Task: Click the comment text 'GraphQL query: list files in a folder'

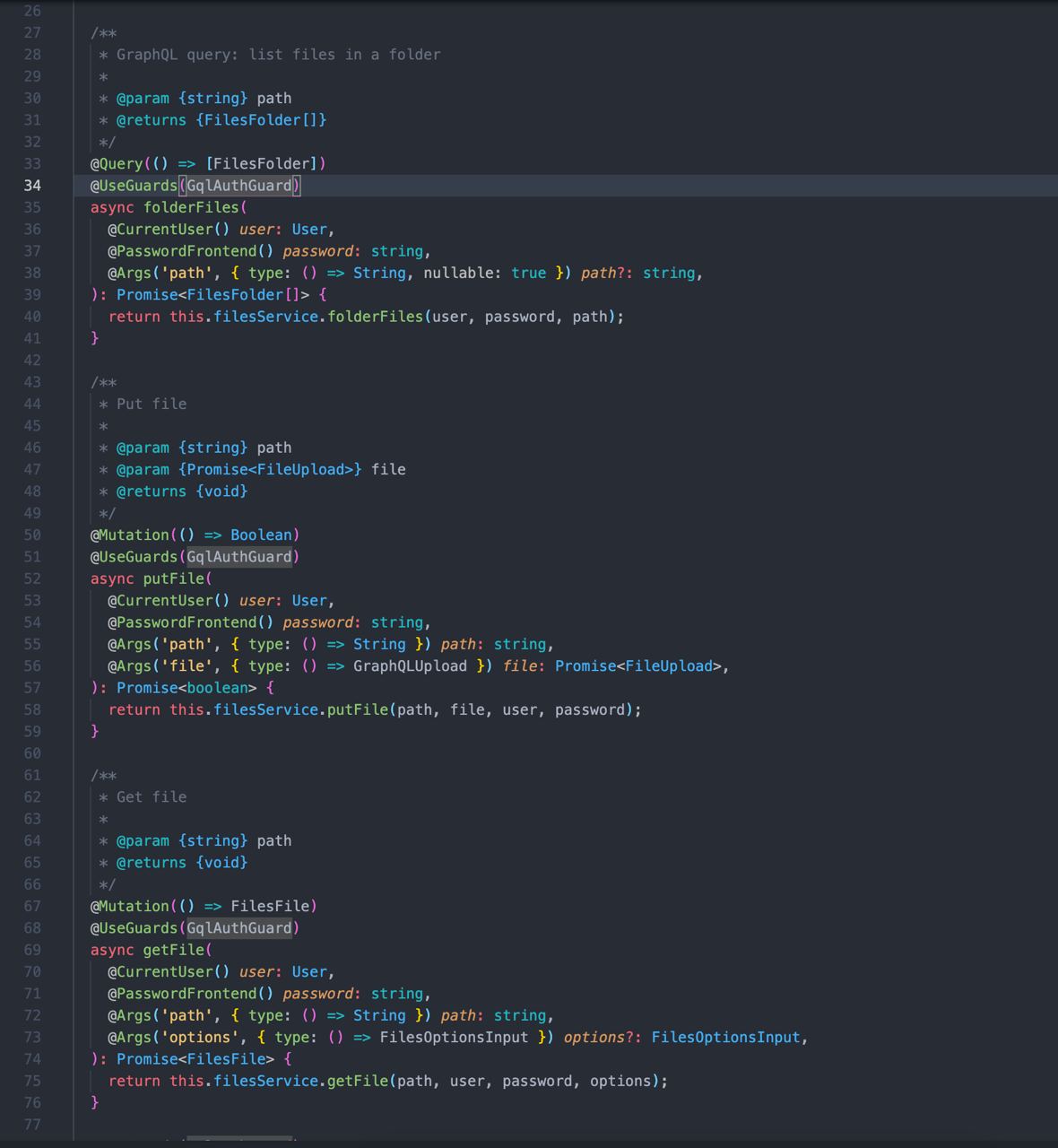Action: tap(279, 55)
